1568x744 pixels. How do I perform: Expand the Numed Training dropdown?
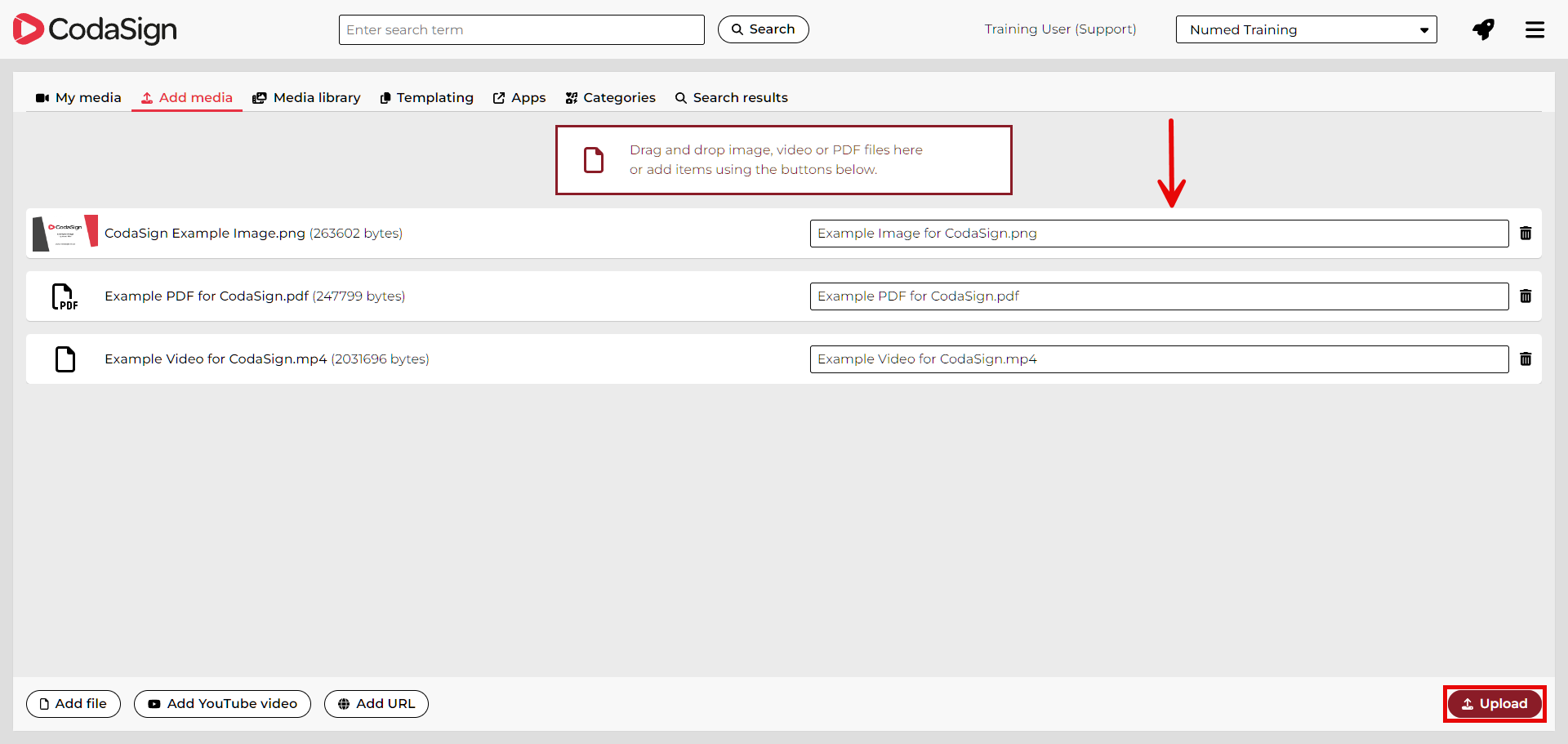click(x=1305, y=29)
